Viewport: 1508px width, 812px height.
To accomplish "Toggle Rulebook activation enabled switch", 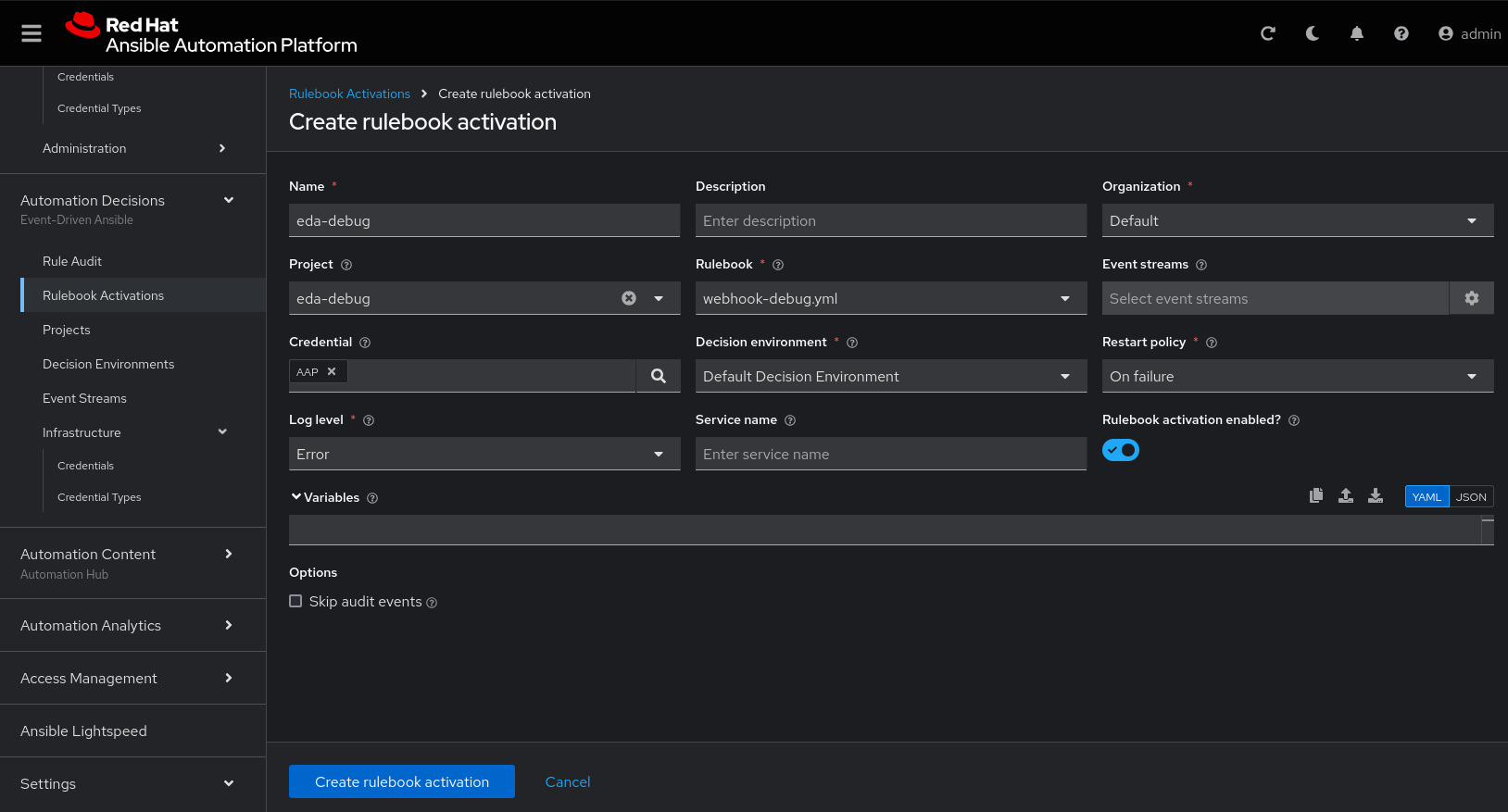I will tap(1121, 450).
